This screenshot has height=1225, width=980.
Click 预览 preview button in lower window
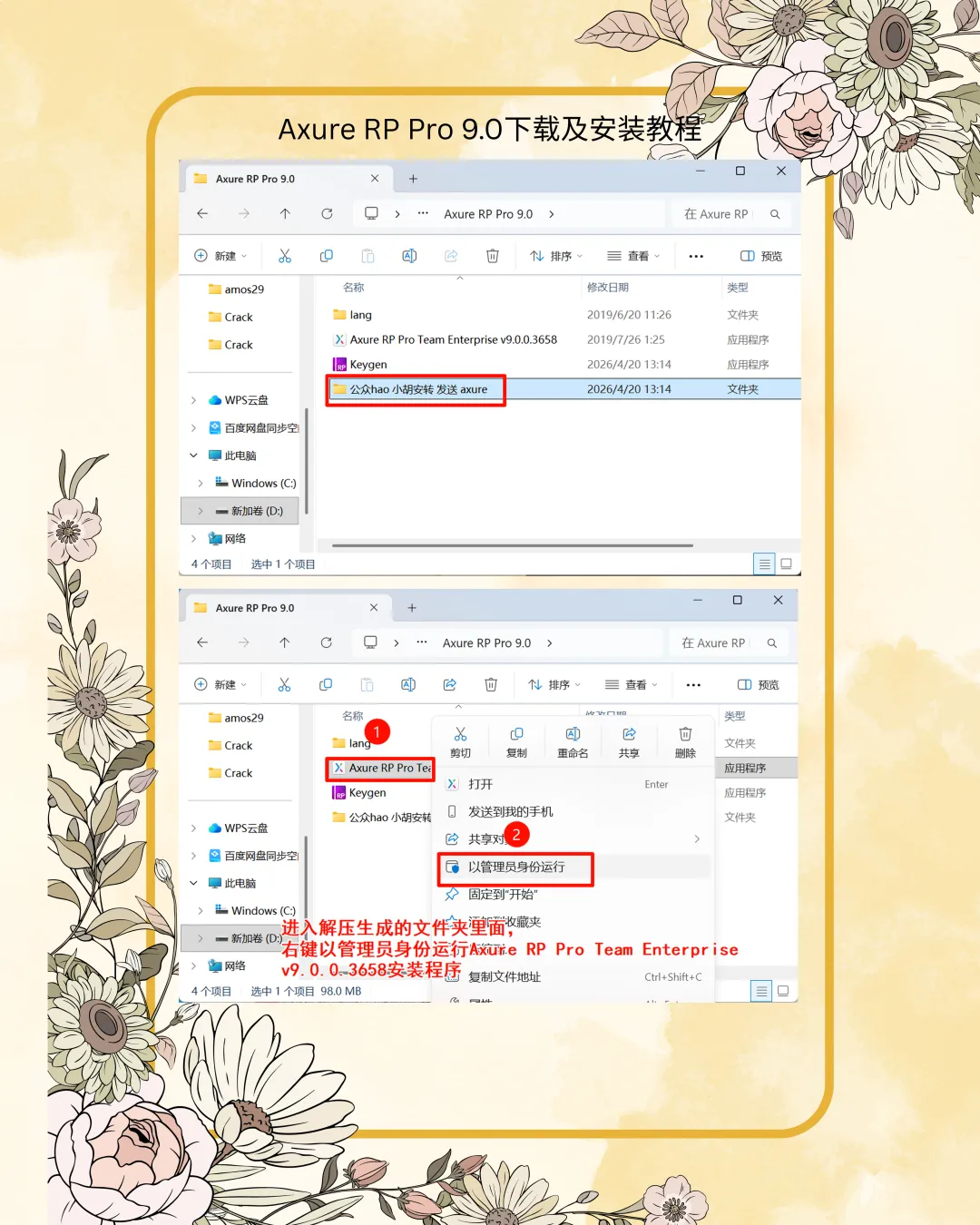point(759,684)
